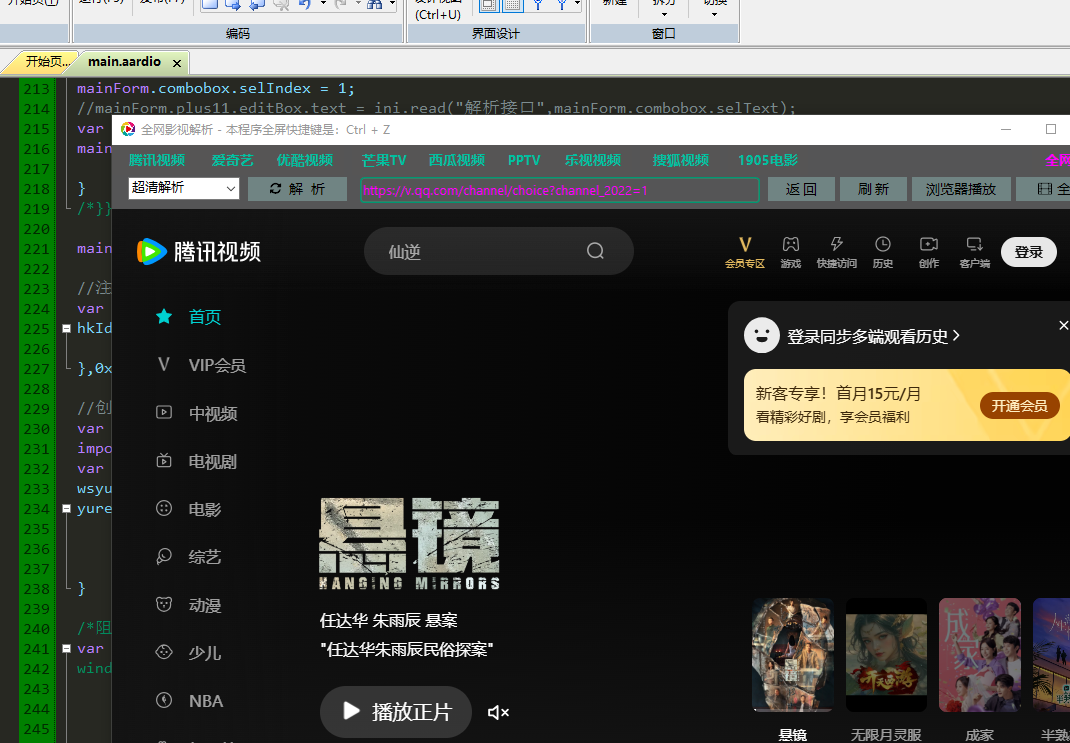Click the 返回 button
The width and height of the screenshot is (1070, 743).
click(x=801, y=189)
